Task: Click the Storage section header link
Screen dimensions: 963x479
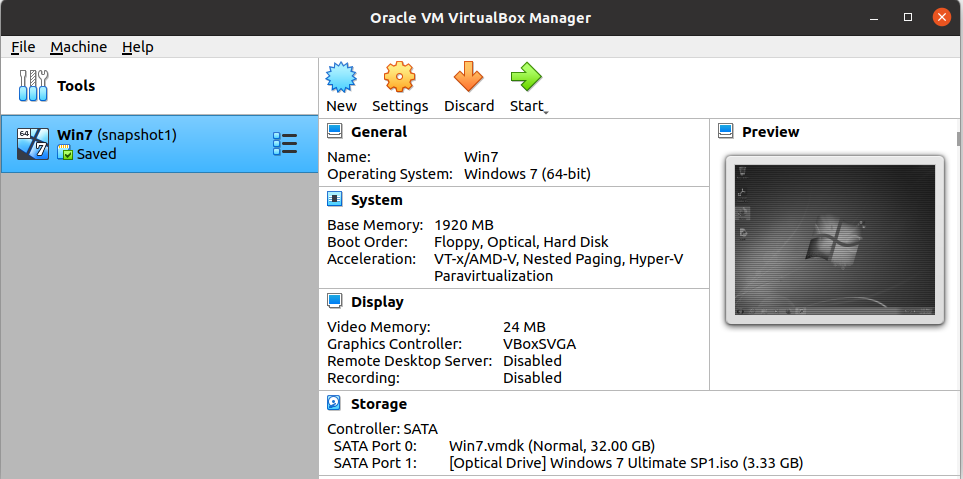Action: click(x=379, y=404)
